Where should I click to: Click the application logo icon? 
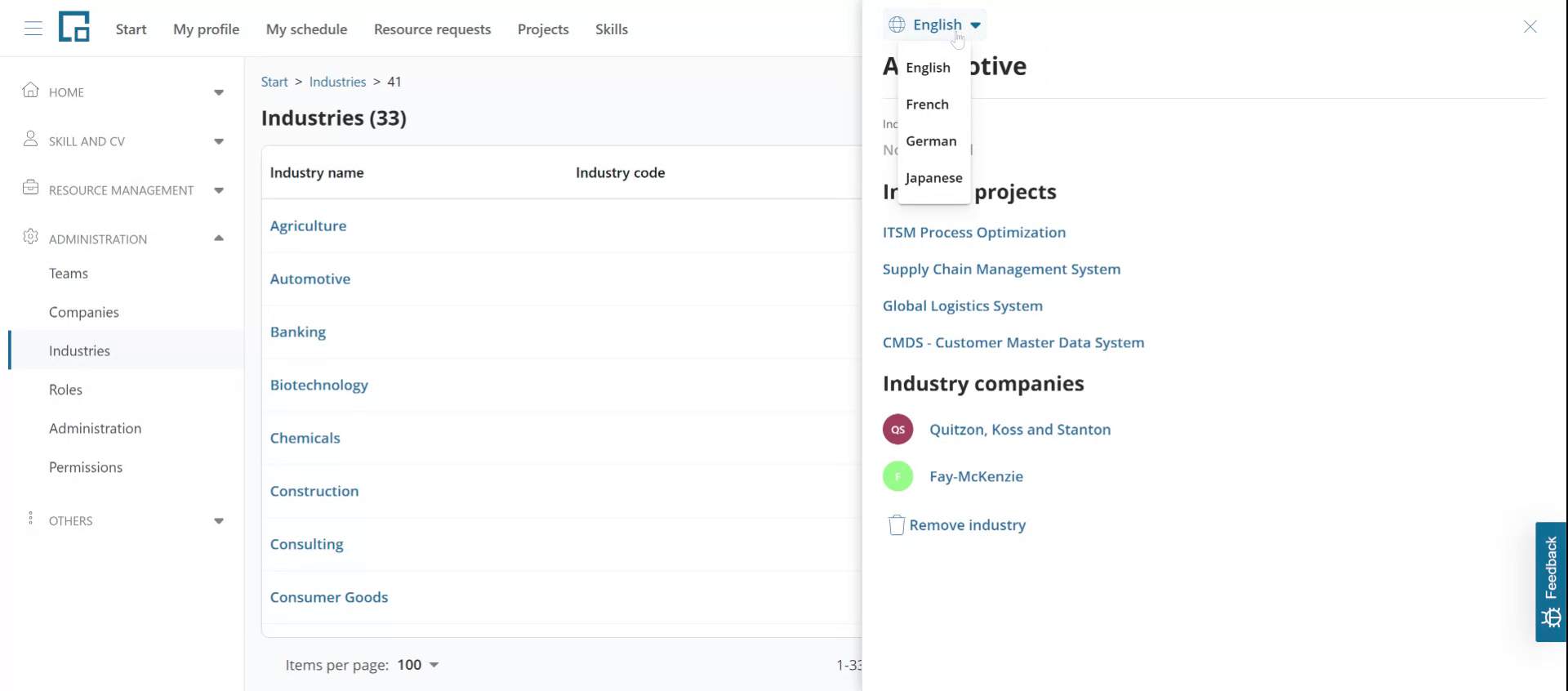click(73, 27)
